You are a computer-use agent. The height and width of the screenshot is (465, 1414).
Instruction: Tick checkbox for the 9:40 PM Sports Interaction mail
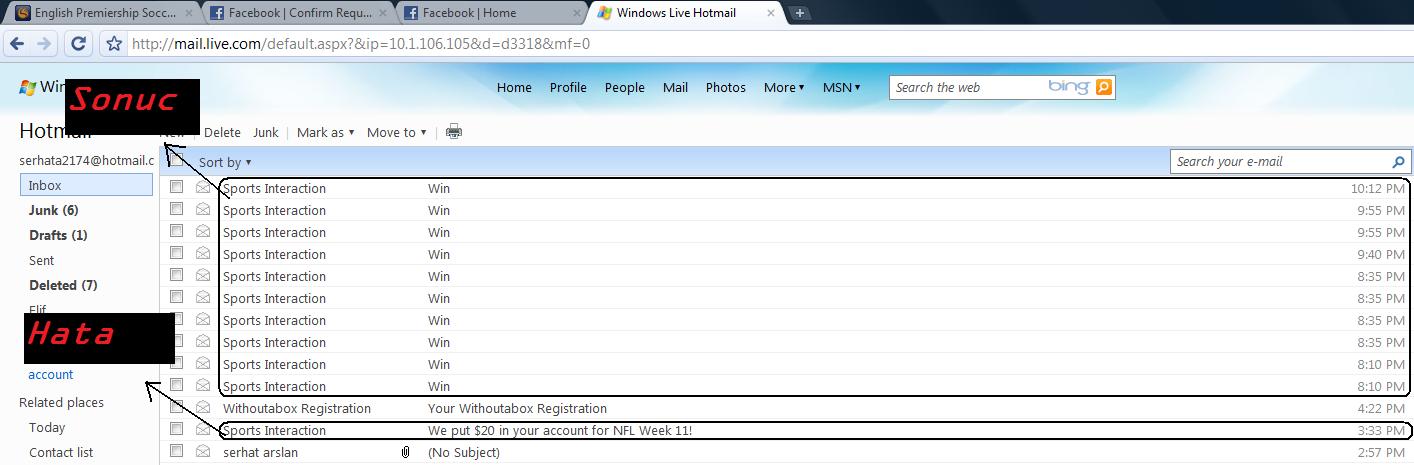point(176,253)
